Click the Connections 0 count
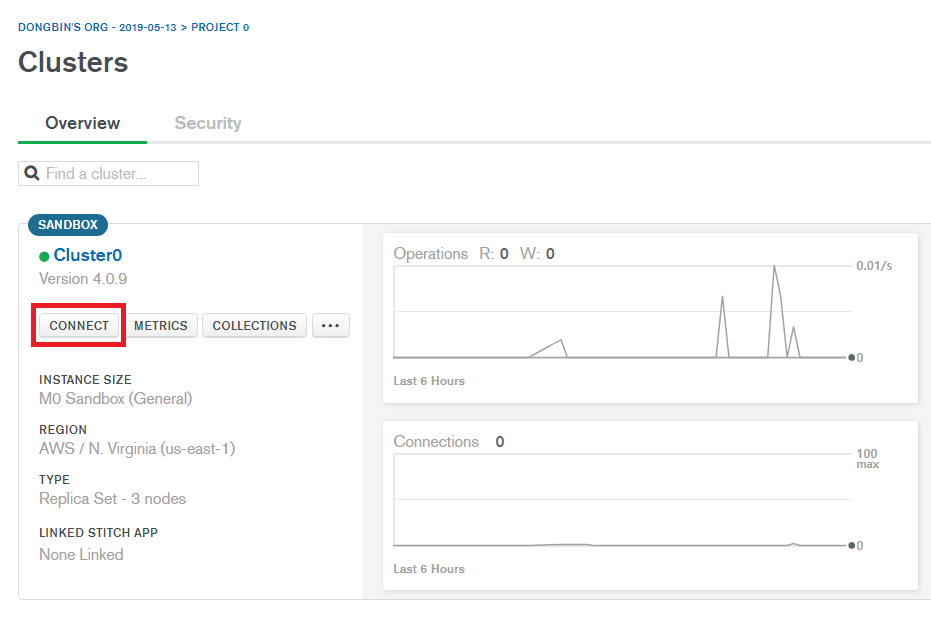 point(500,442)
